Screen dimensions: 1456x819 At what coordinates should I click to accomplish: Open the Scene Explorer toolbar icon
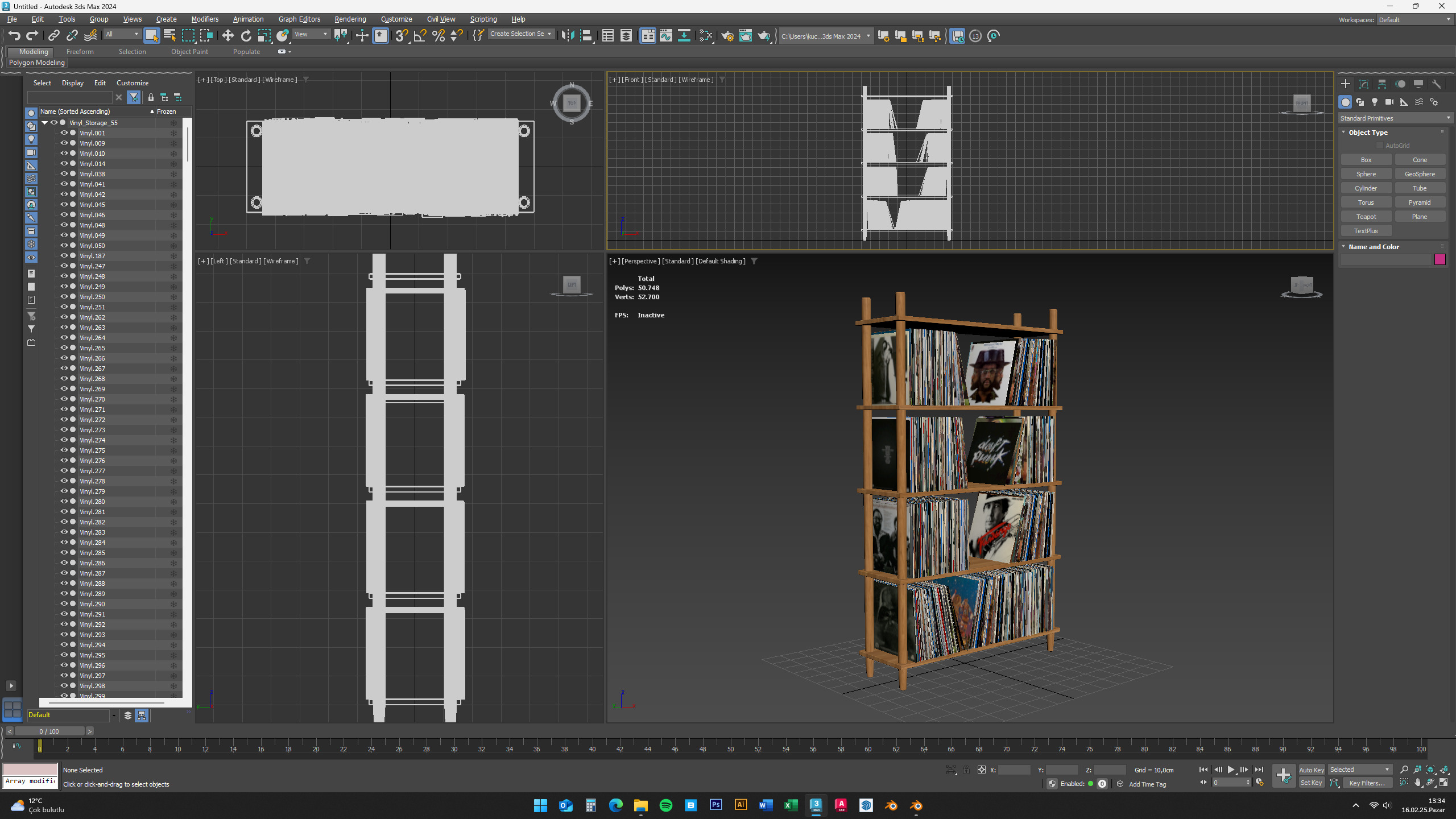pos(608,36)
